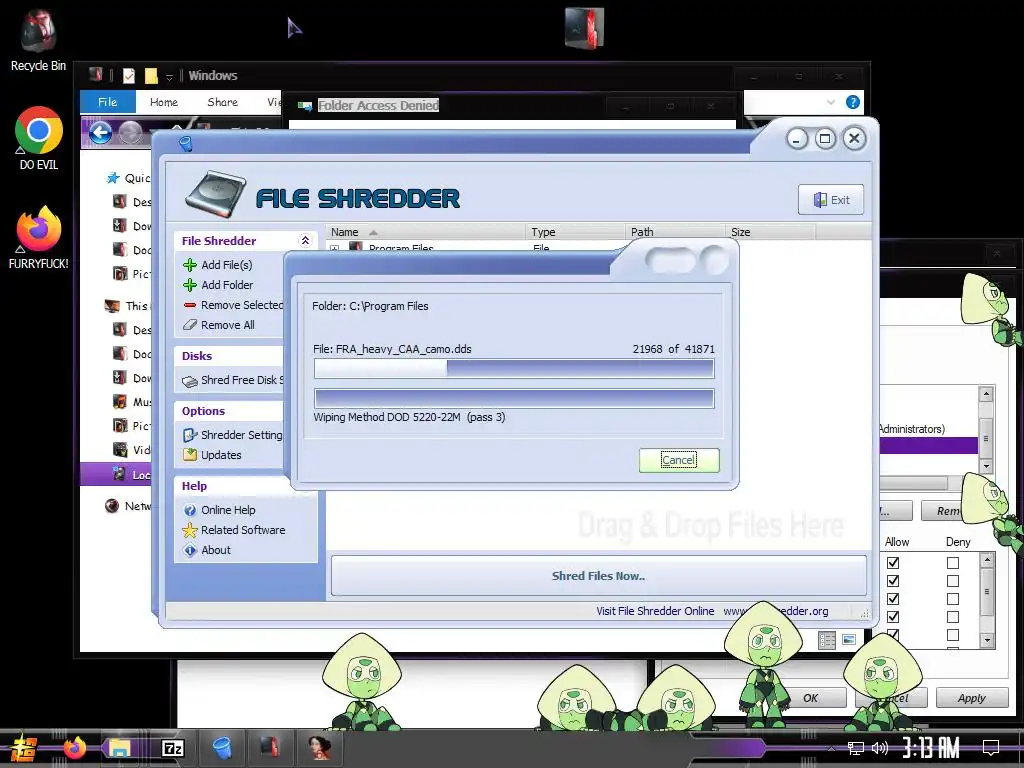Check the third Deny checkbox in permissions

point(953,599)
